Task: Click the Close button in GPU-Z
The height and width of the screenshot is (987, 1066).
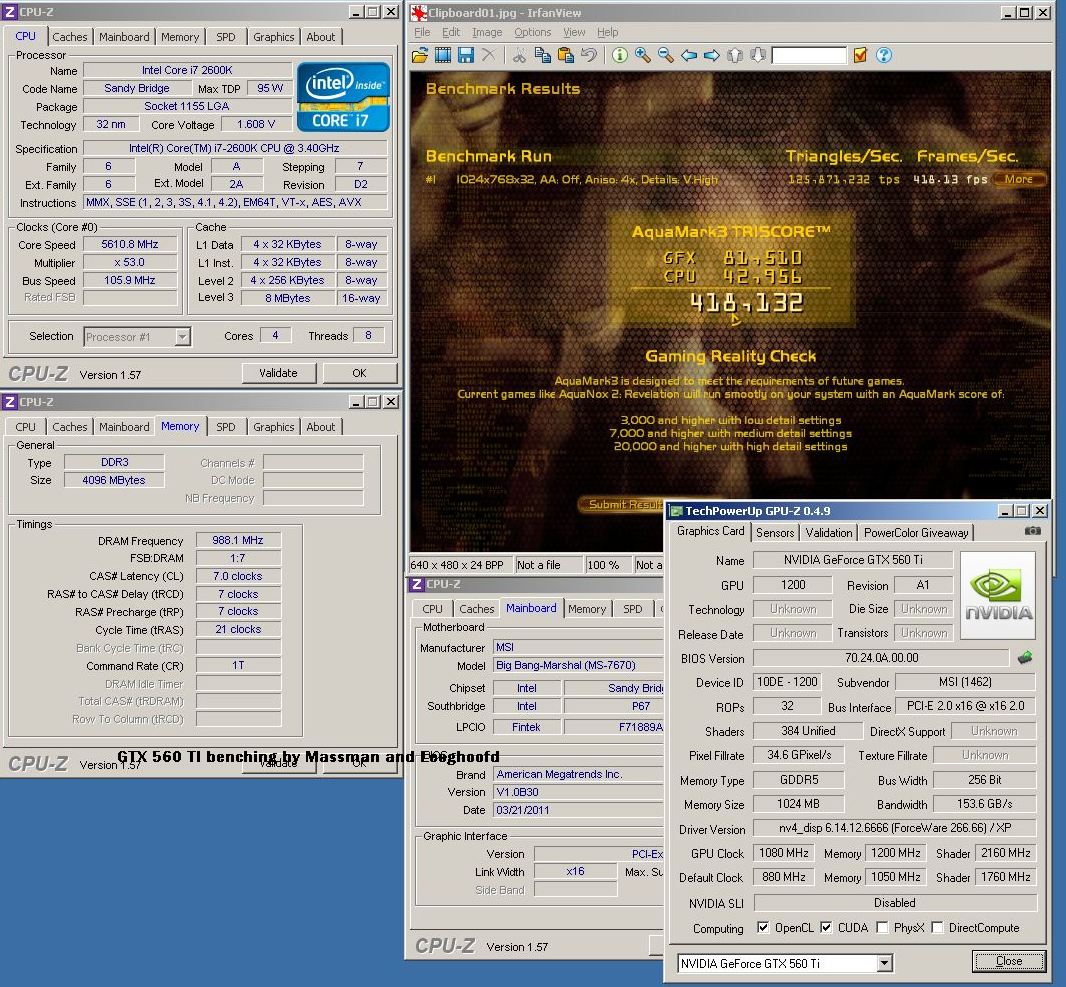Action: coord(1009,961)
